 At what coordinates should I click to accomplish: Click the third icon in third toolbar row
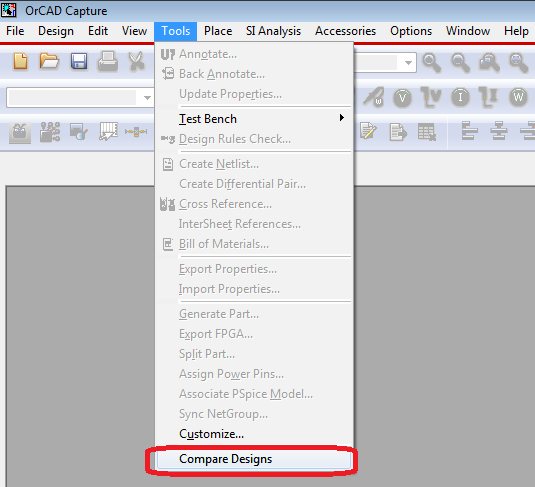tap(79, 132)
